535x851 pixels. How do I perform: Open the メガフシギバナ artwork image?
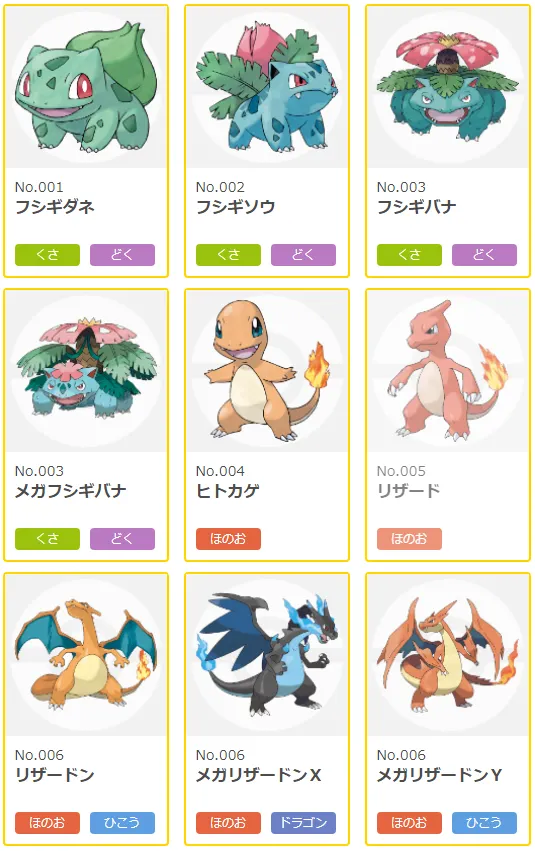point(86,371)
